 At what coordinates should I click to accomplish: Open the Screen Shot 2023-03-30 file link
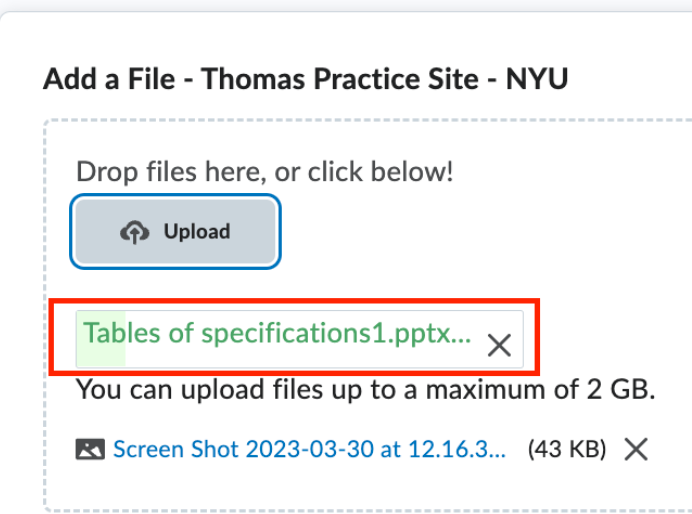click(309, 449)
